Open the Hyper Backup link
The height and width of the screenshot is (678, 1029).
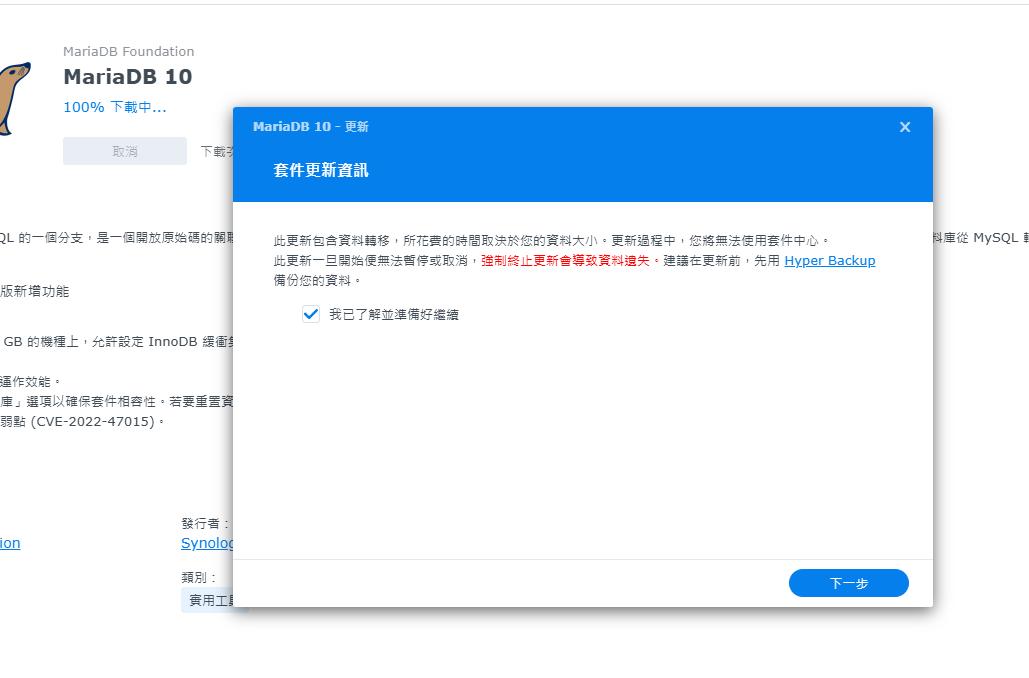coord(829,260)
